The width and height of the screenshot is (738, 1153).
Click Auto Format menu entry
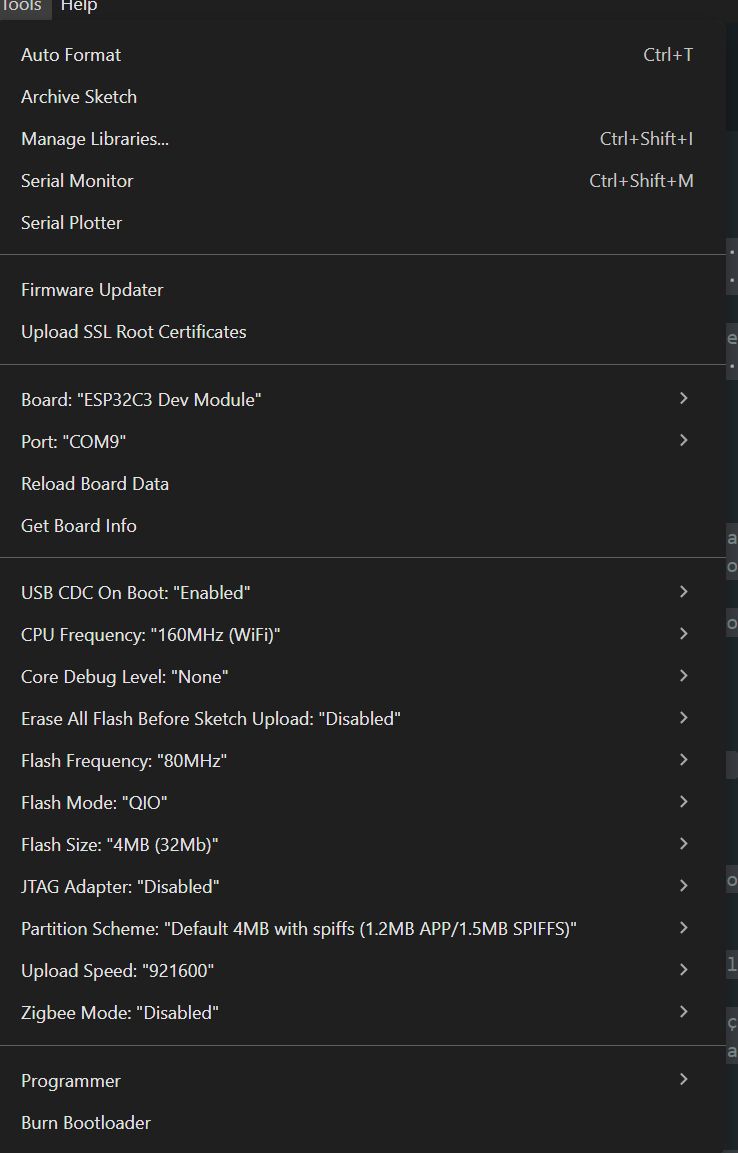pyautogui.click(x=71, y=55)
